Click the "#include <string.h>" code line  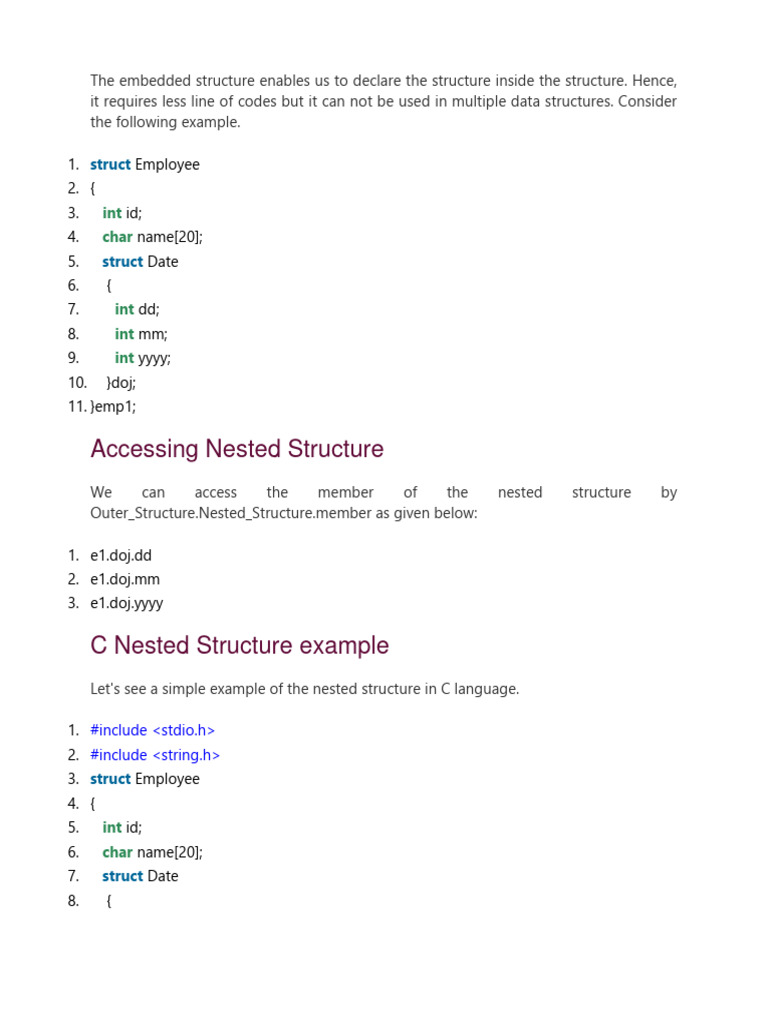click(155, 755)
